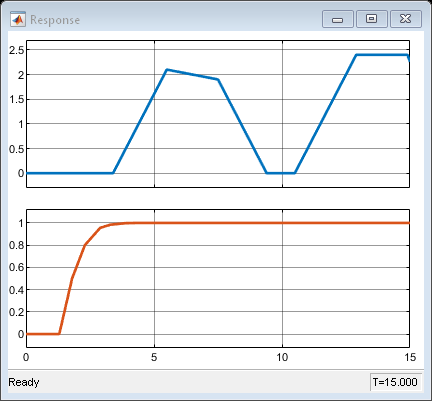
Task: Maximize the Response scope window
Action: tap(372, 19)
